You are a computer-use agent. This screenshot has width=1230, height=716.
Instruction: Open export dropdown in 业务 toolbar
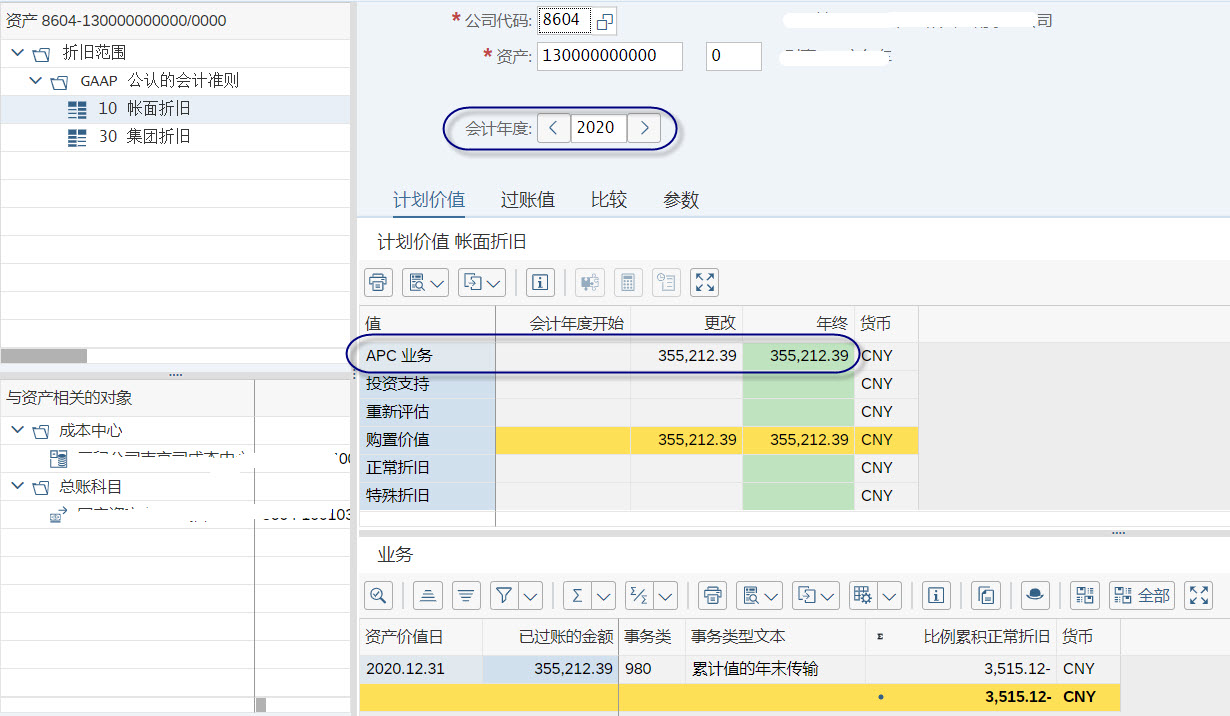(815, 596)
